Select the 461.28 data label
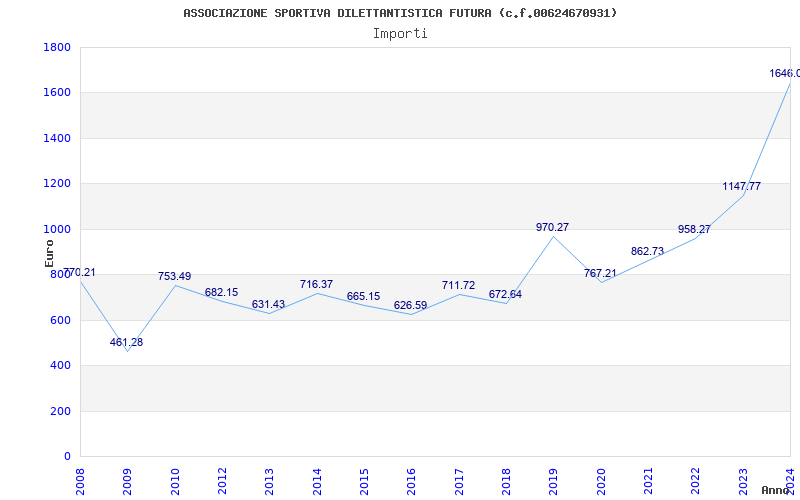800x500 pixels. [x=127, y=342]
